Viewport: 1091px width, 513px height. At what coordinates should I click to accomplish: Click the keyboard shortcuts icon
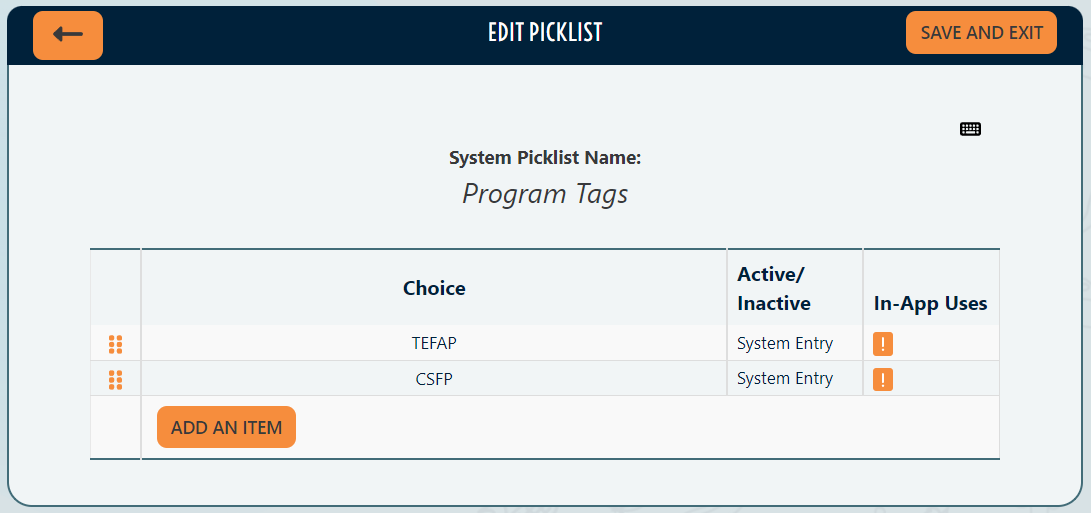tap(970, 129)
